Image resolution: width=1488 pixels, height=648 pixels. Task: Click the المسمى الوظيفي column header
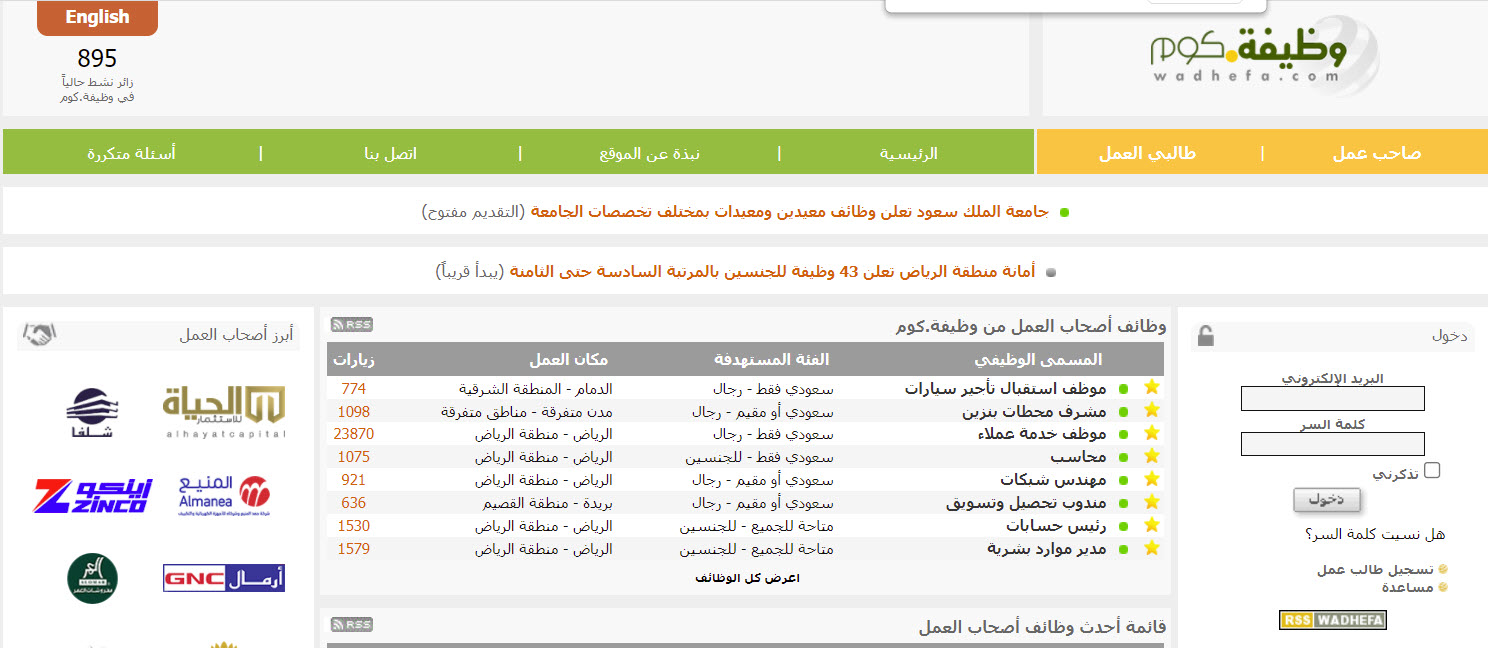point(1038,360)
